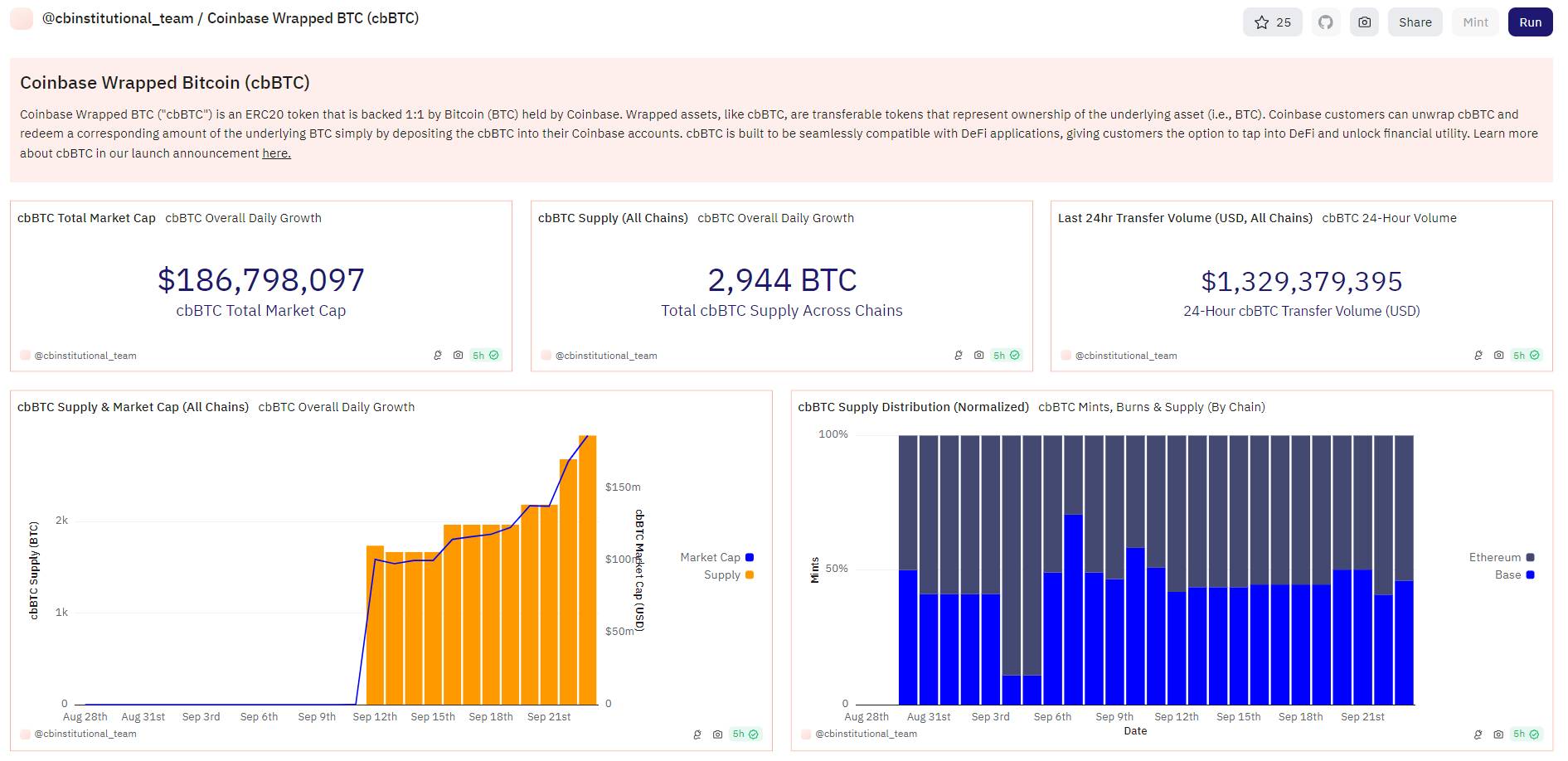Click the 5h refresh status on Transfer Volume card

click(x=1526, y=355)
